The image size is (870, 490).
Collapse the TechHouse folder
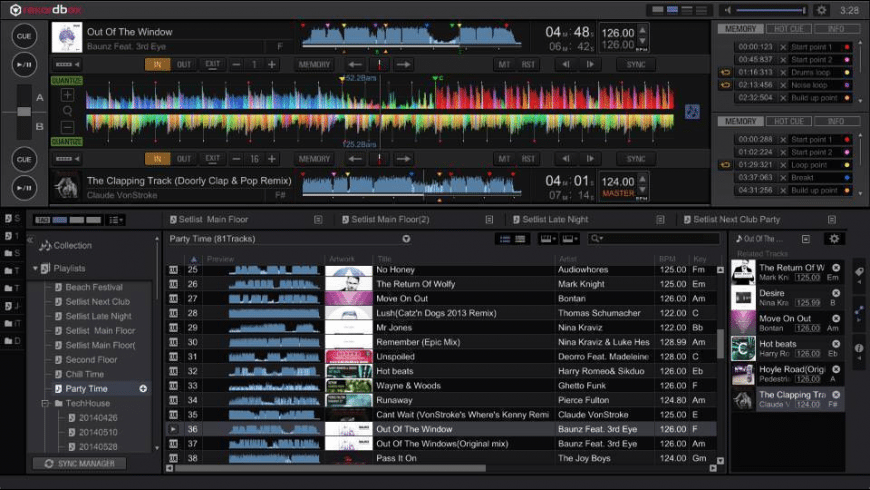45,403
